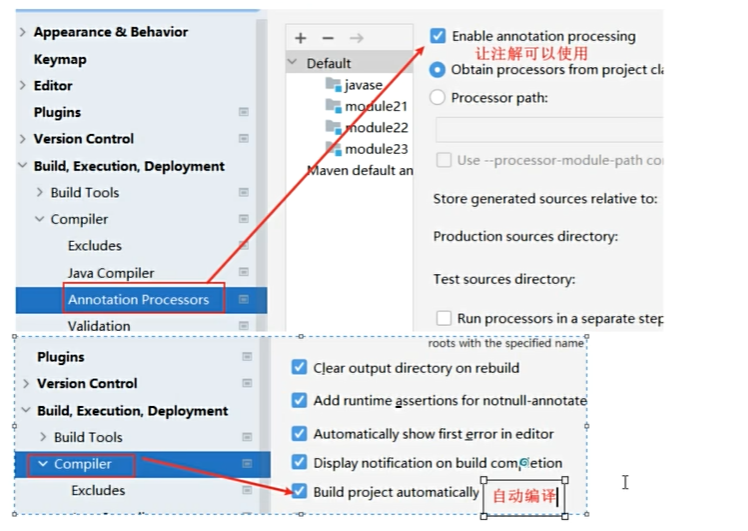Select the highlighted Compiler tree item

83,464
